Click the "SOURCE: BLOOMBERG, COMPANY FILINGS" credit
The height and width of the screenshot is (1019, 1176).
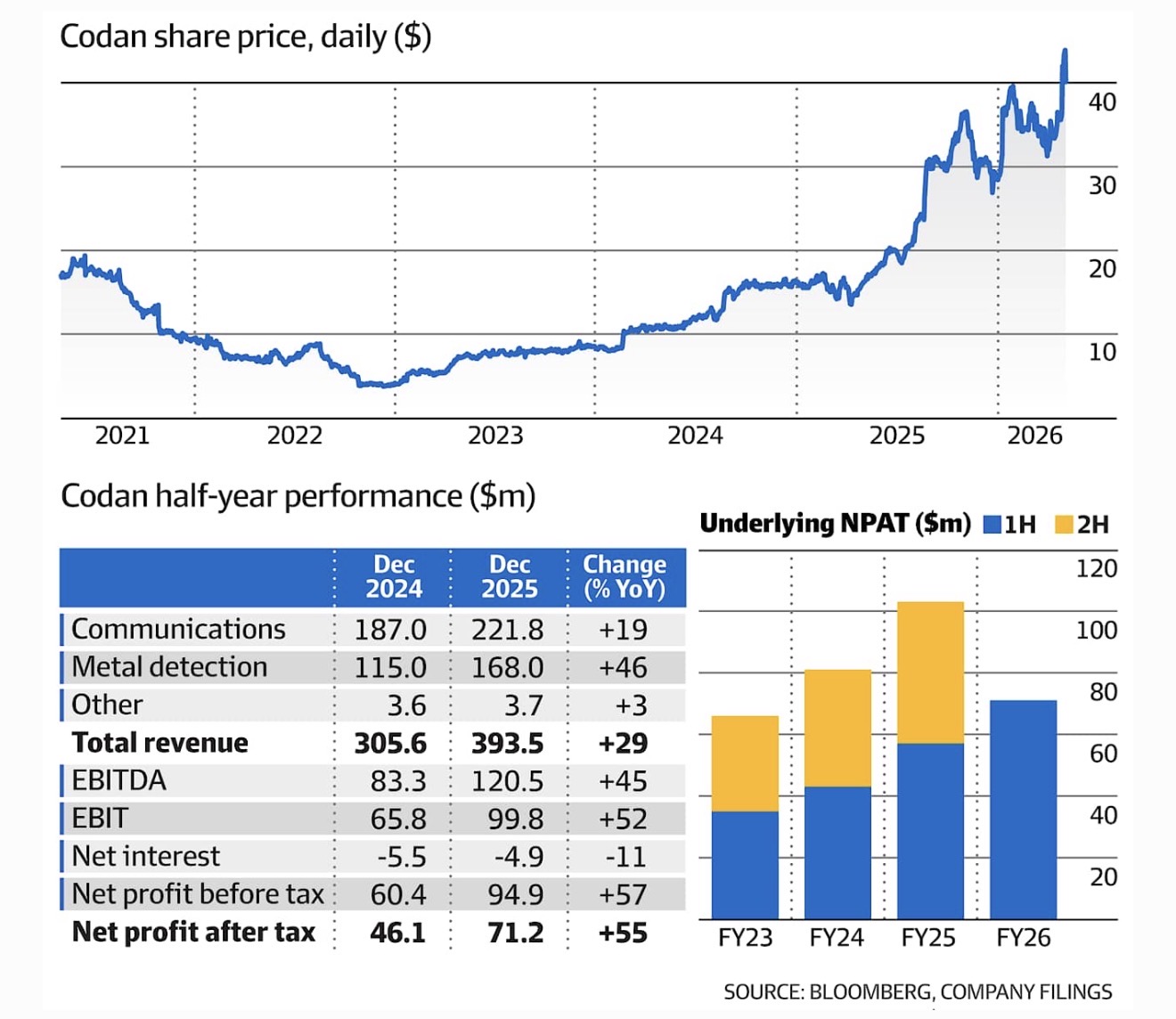click(918, 991)
